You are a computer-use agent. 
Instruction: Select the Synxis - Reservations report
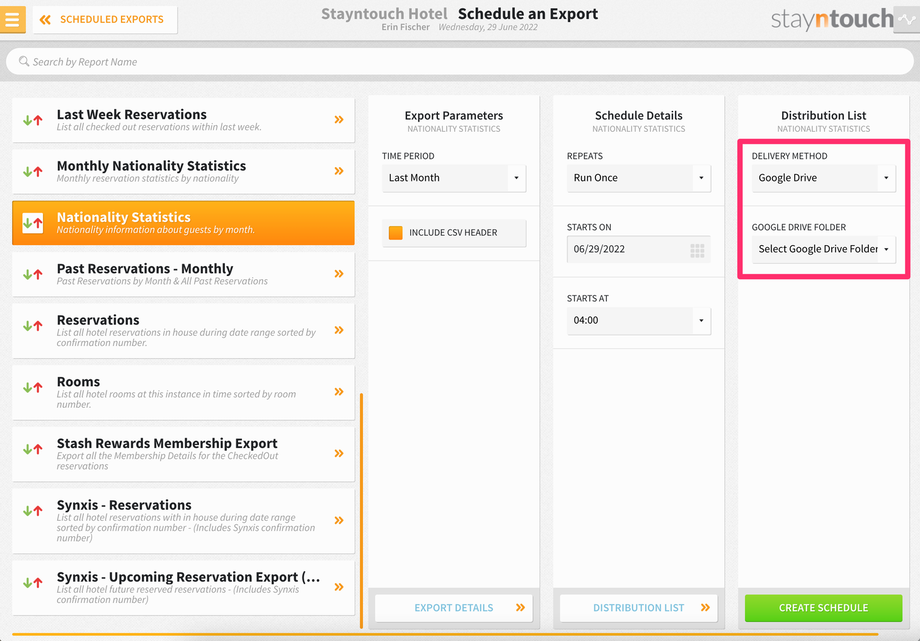pyautogui.click(x=183, y=521)
